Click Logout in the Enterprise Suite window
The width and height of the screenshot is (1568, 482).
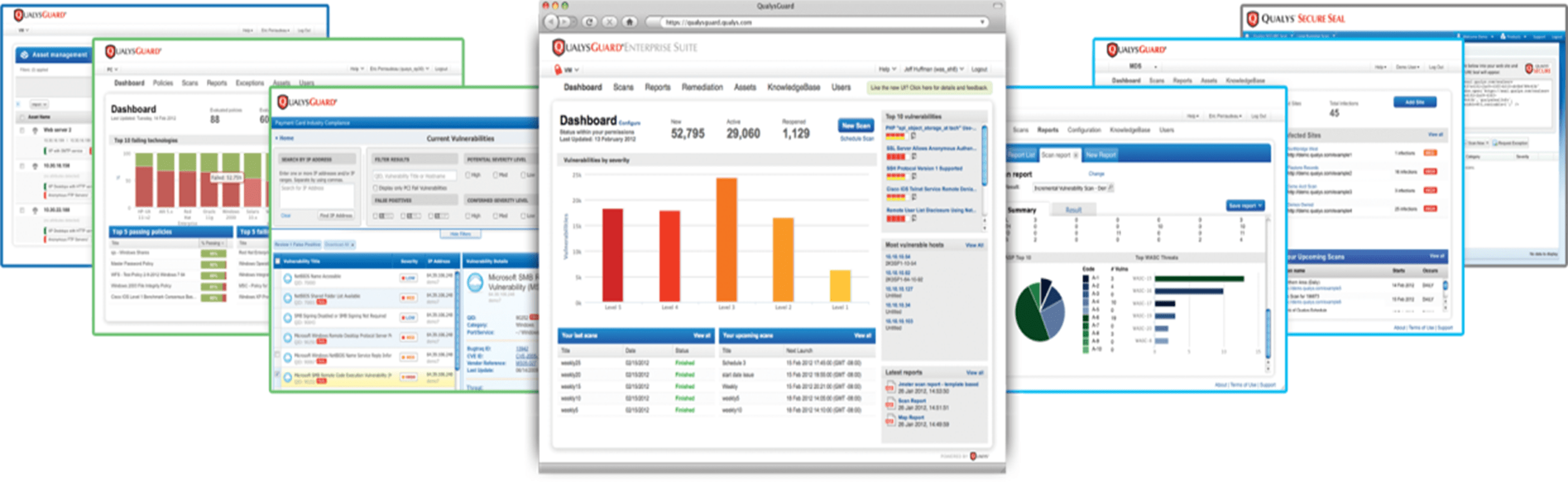click(979, 69)
